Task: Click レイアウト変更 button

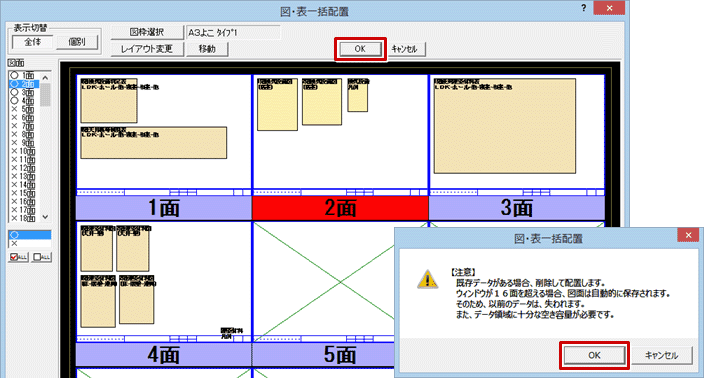Action: [x=147, y=49]
